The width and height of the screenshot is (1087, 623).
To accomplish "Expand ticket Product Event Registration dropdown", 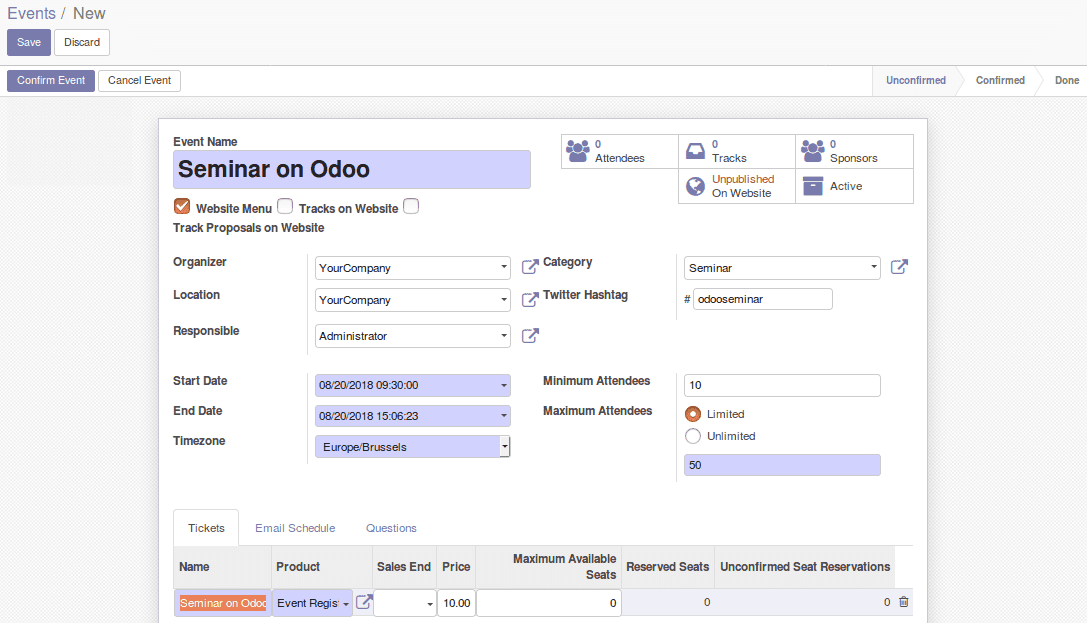I will [346, 604].
